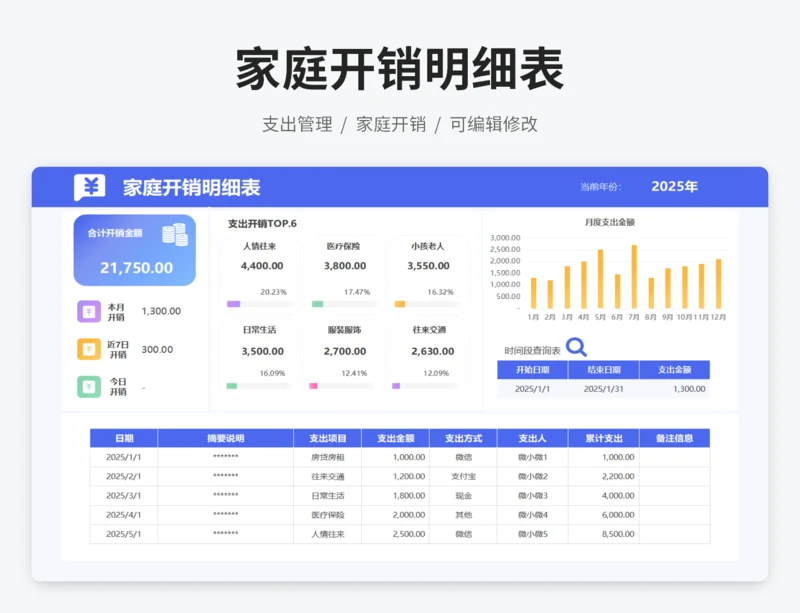
Task: Click the 服装服饰 pink progress bar
Action: (x=342, y=386)
